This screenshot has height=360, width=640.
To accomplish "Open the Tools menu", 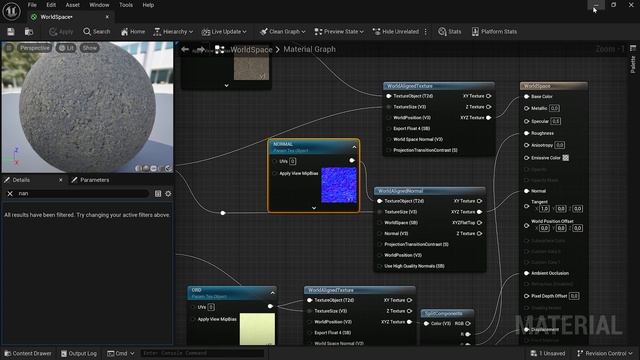I will 126,5.
